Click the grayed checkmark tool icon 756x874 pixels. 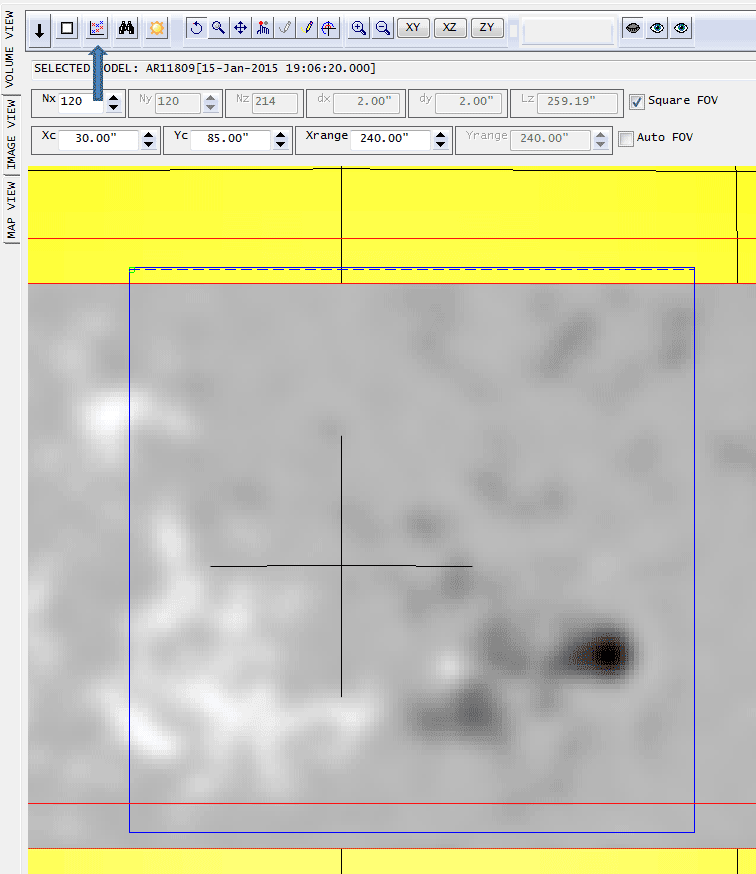pyautogui.click(x=285, y=28)
